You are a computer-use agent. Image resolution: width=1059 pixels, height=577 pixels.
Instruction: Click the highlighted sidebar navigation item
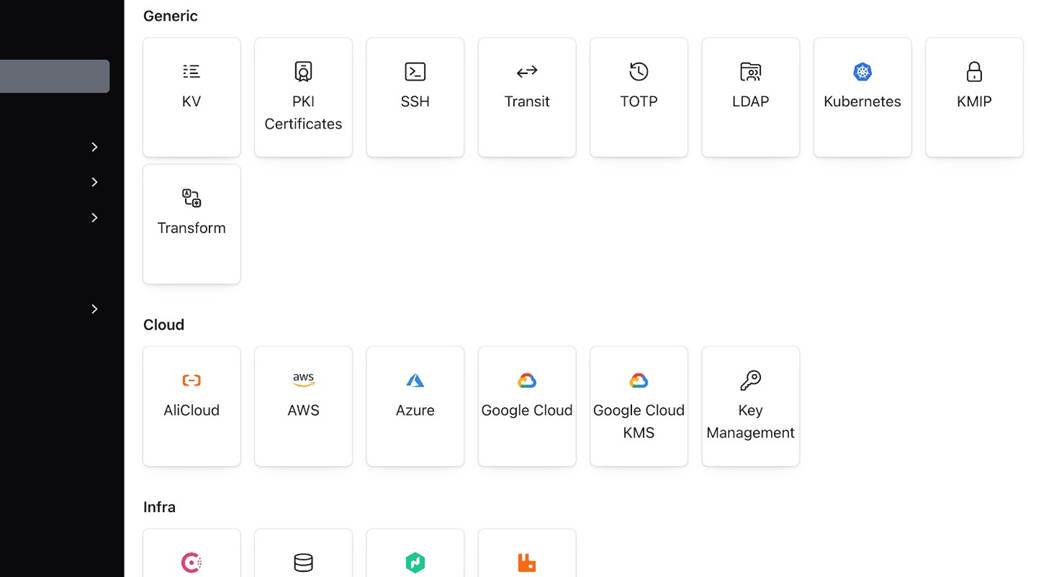pyautogui.click(x=54, y=76)
